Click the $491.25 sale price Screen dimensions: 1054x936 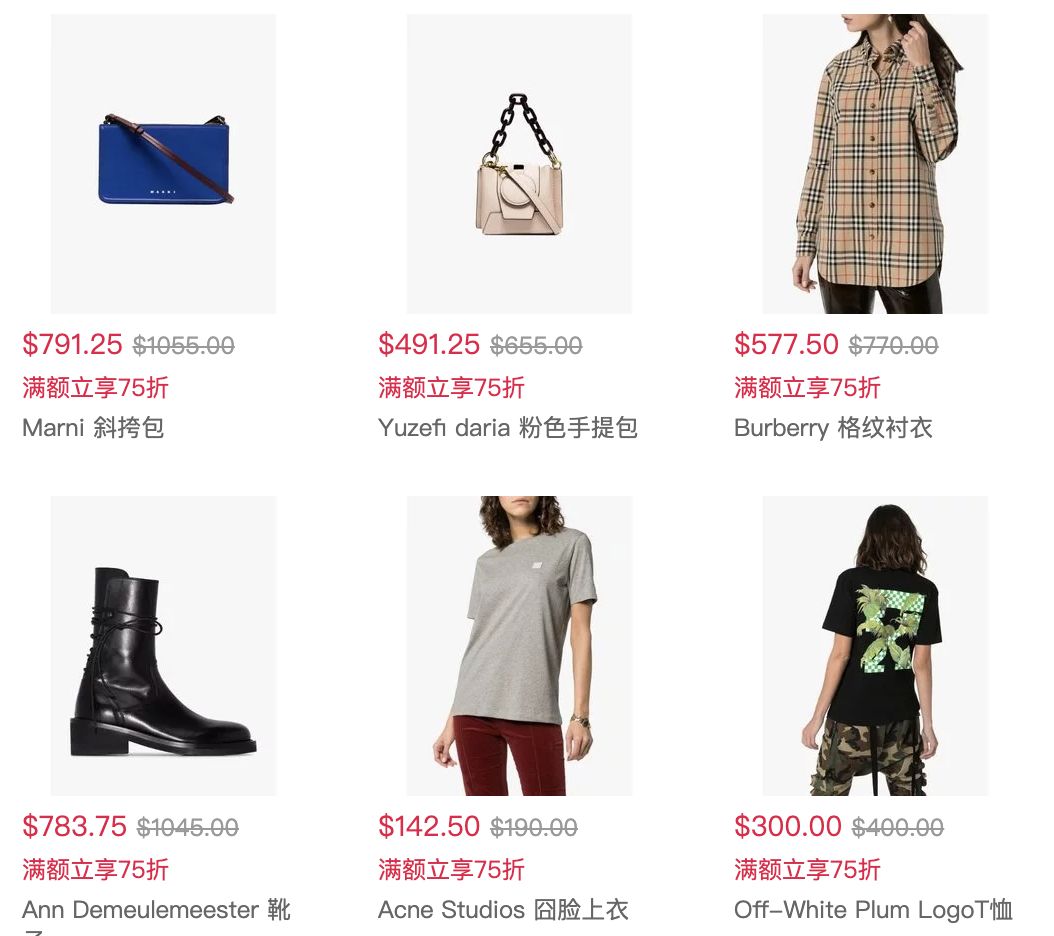pos(429,344)
